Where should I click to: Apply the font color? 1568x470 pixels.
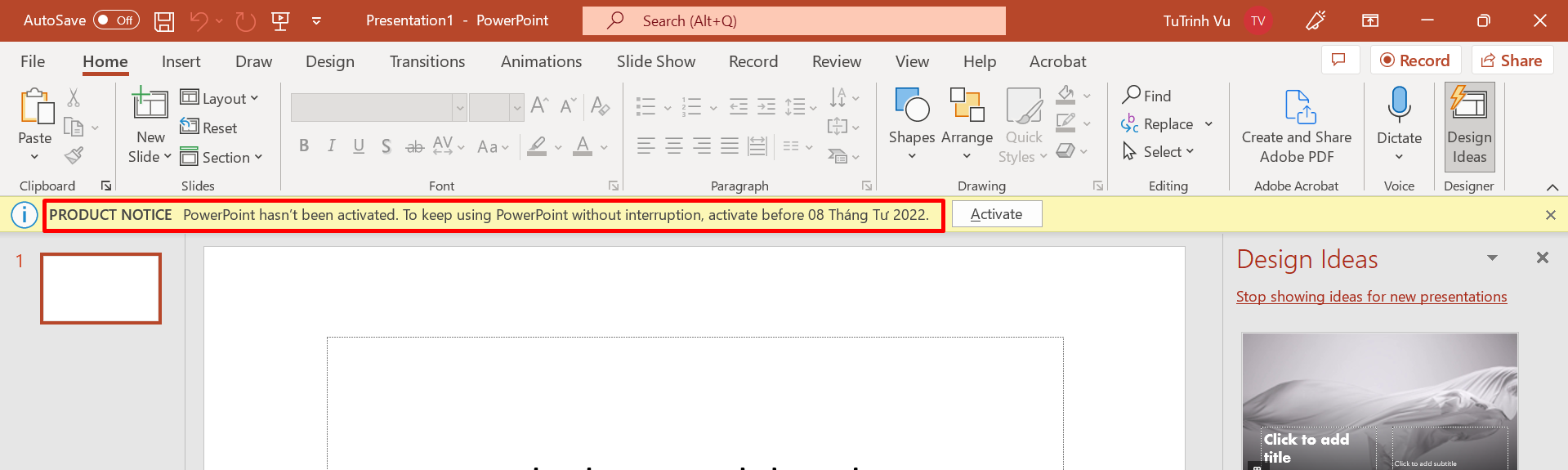pyautogui.click(x=583, y=146)
